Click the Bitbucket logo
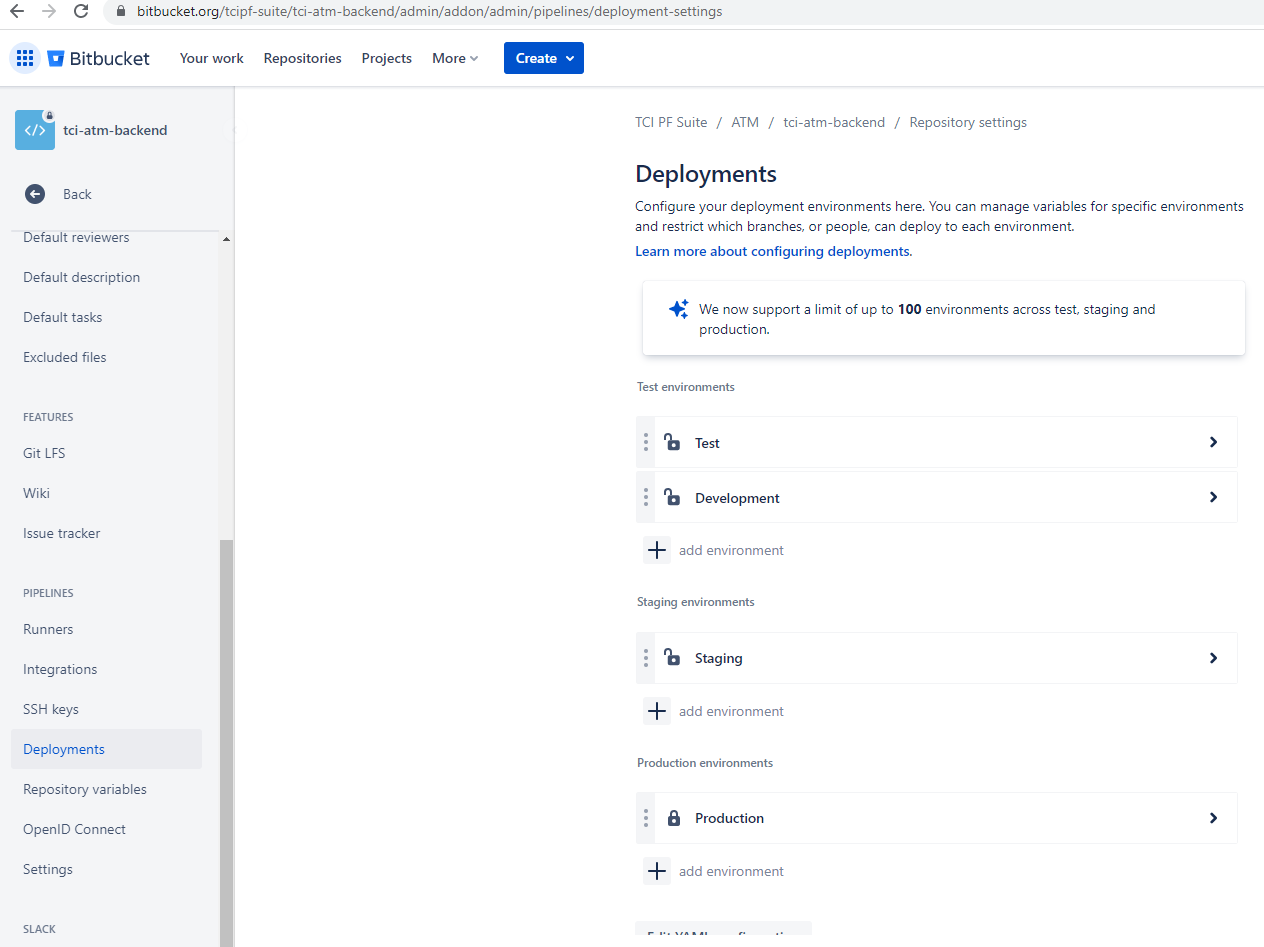The image size is (1264, 947). tap(98, 58)
